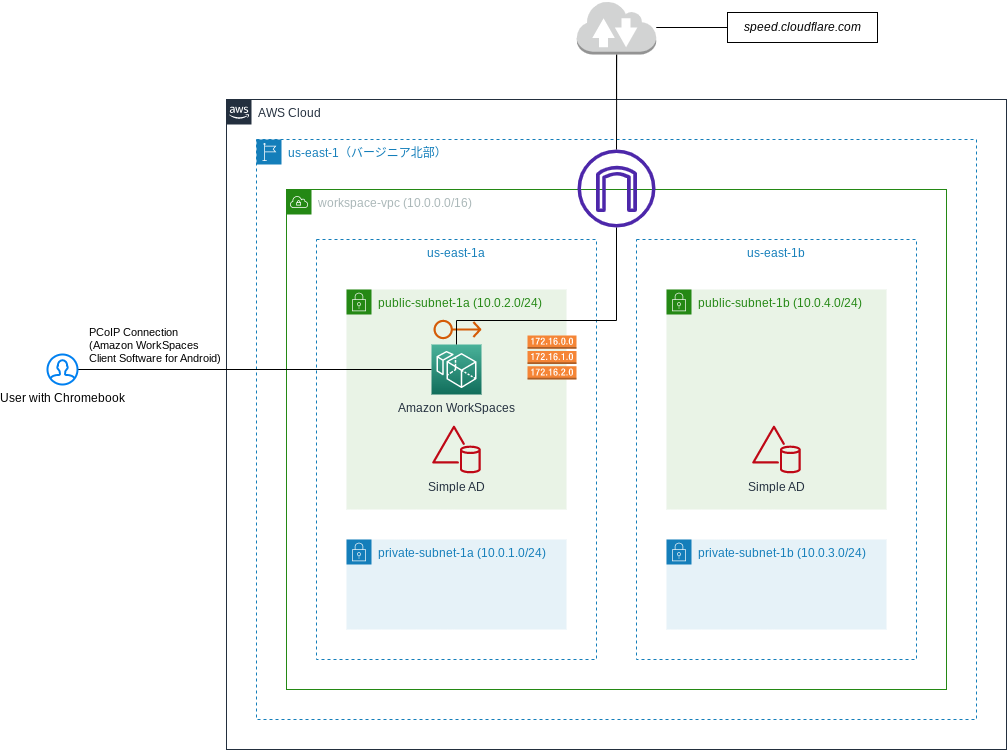The image size is (1007, 750).
Task: Select the speed.cloudflare.com box
Action: 802,28
